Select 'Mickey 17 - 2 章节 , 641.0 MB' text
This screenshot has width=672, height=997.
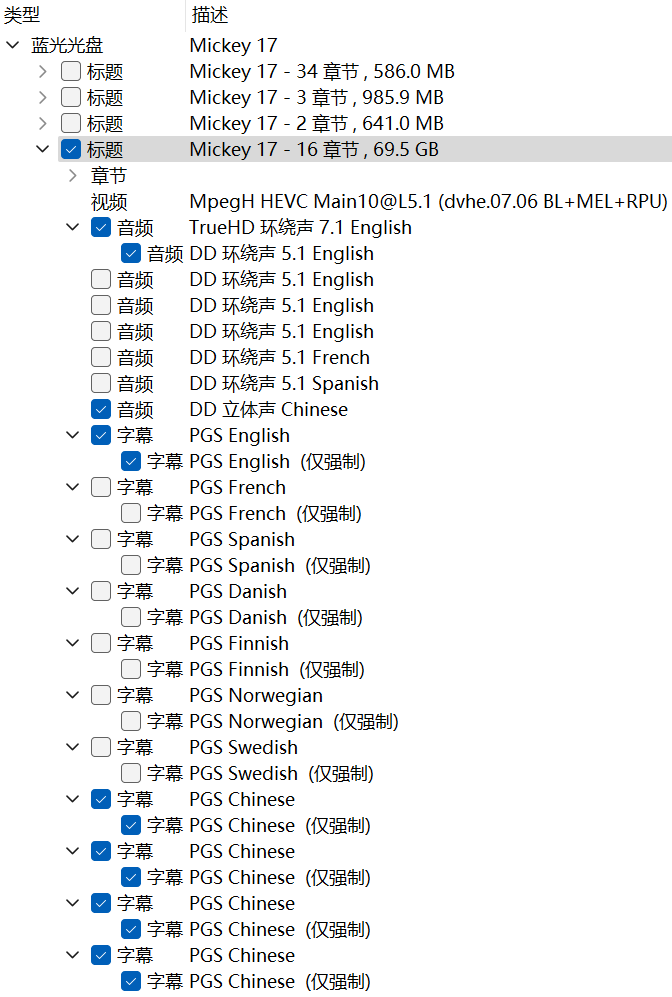pos(317,123)
